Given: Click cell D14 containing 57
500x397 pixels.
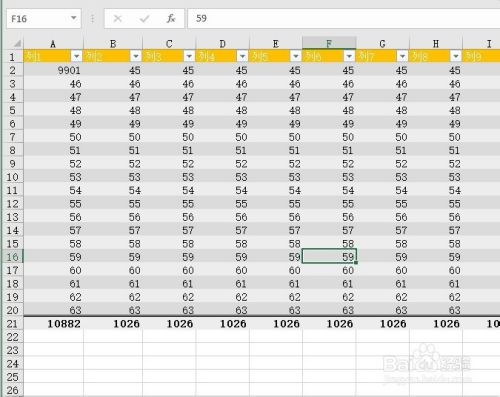Looking at the screenshot, I should coord(222,230).
